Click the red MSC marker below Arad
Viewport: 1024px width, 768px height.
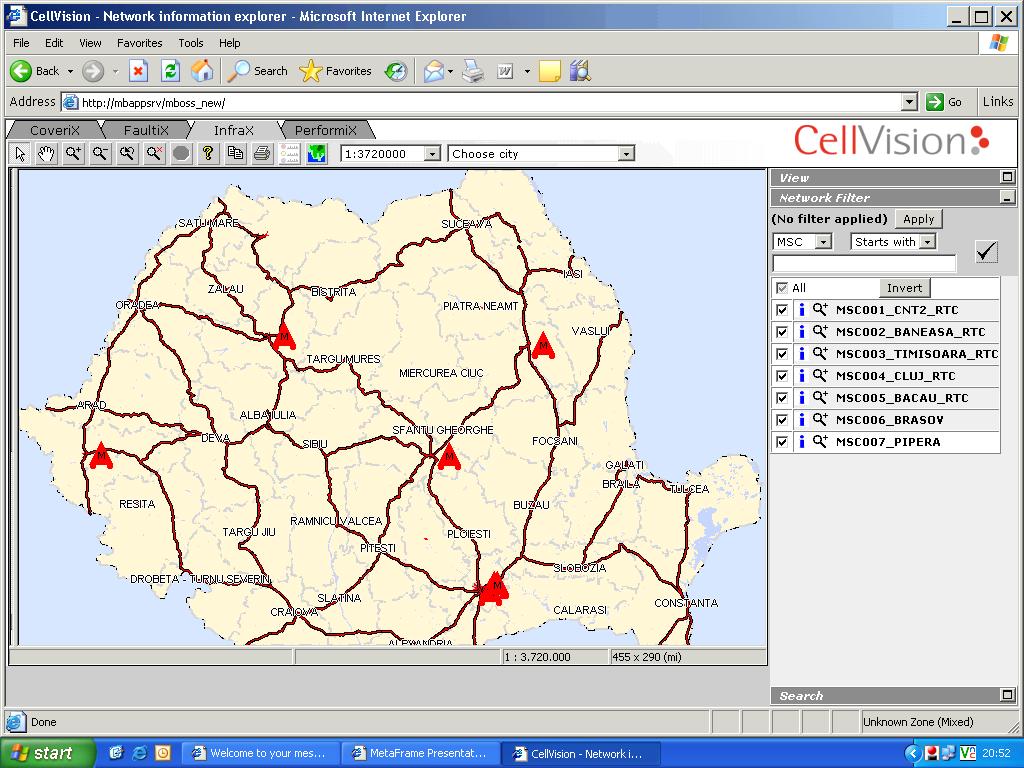pyautogui.click(x=101, y=455)
